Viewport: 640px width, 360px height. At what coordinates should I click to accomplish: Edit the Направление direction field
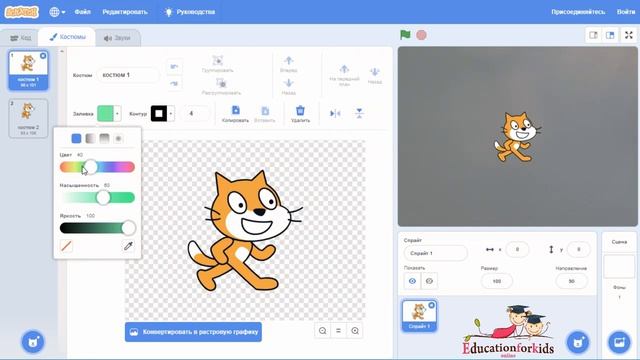pos(571,281)
